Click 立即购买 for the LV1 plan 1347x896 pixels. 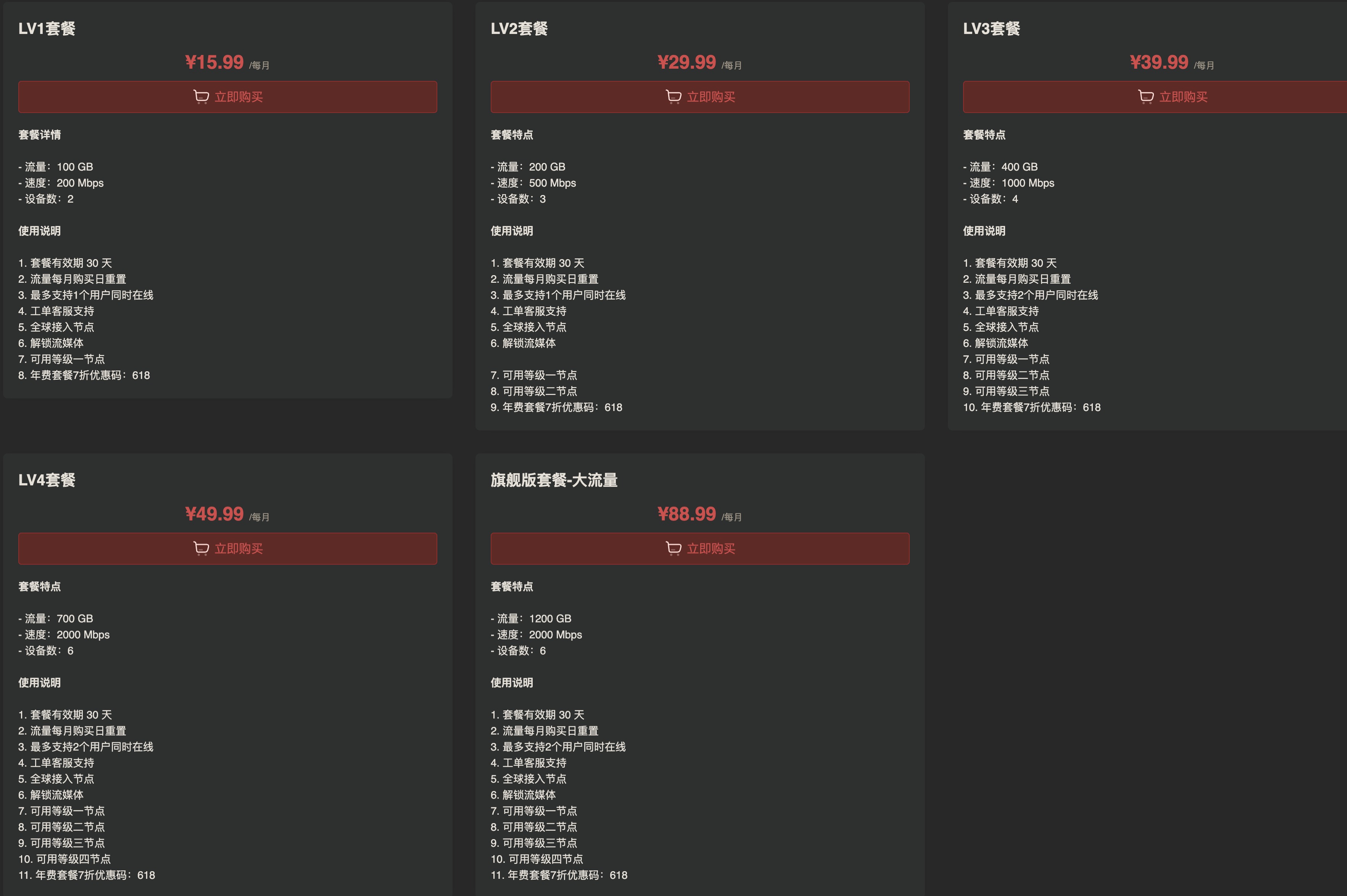click(x=239, y=97)
